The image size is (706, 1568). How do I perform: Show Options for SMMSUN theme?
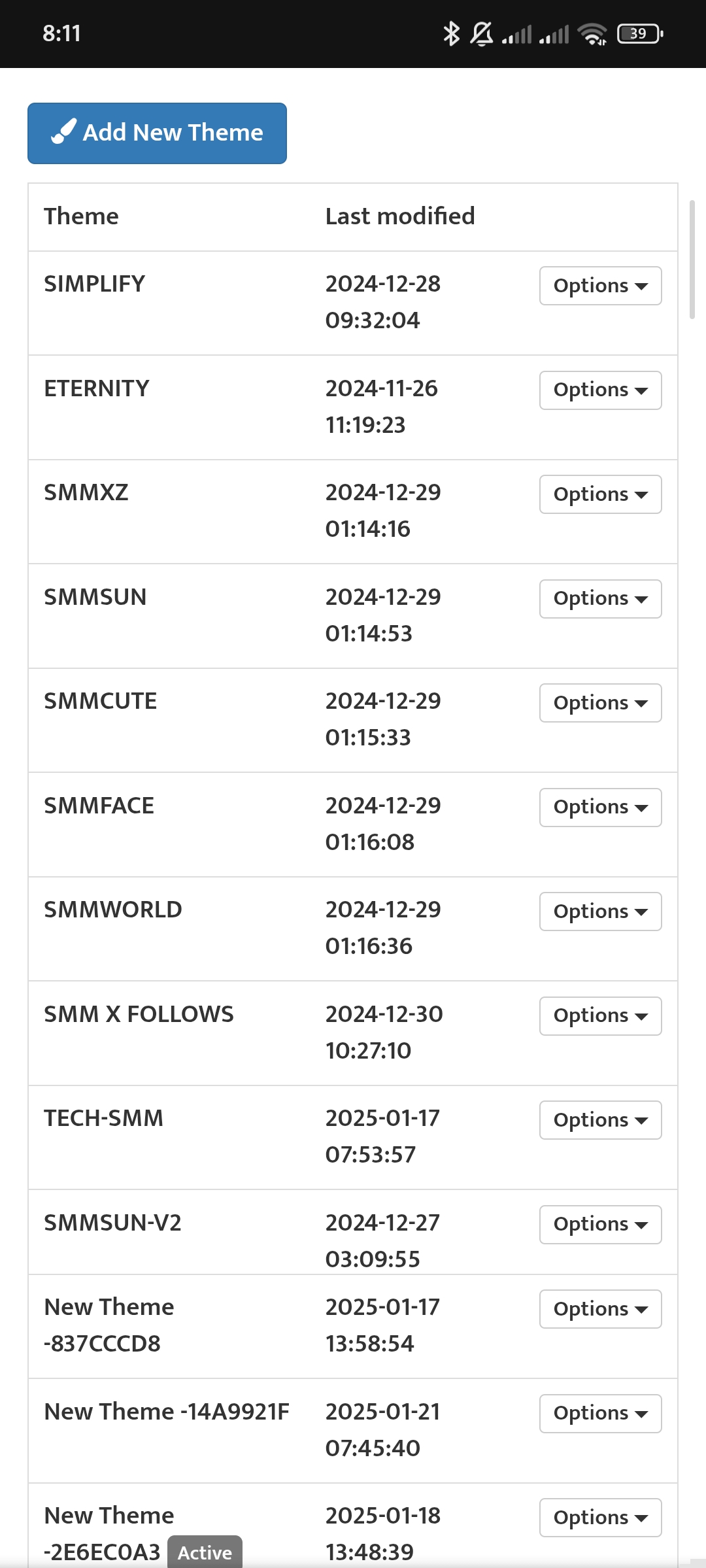(x=600, y=599)
